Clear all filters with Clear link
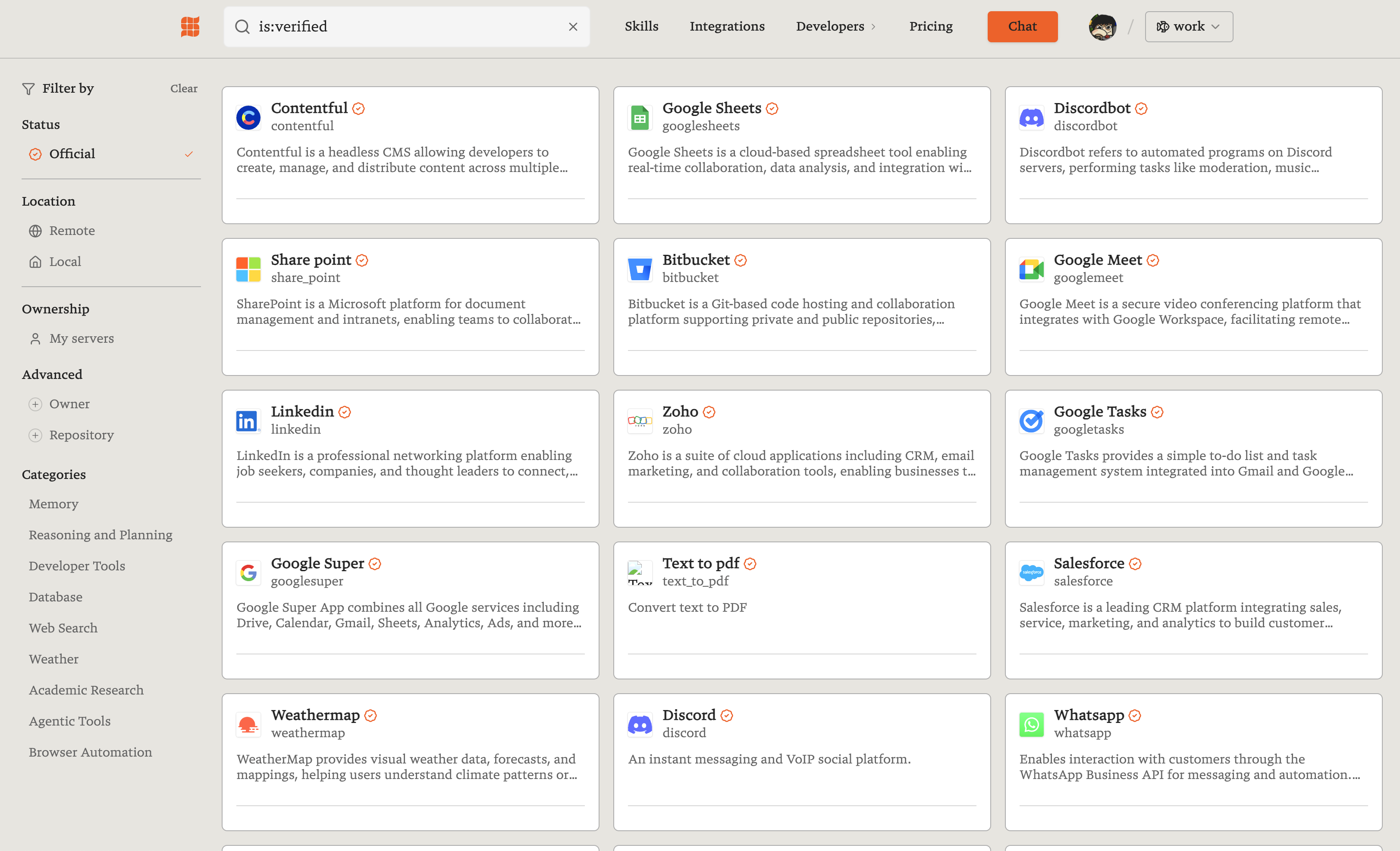Viewport: 1400px width, 851px height. point(184,89)
